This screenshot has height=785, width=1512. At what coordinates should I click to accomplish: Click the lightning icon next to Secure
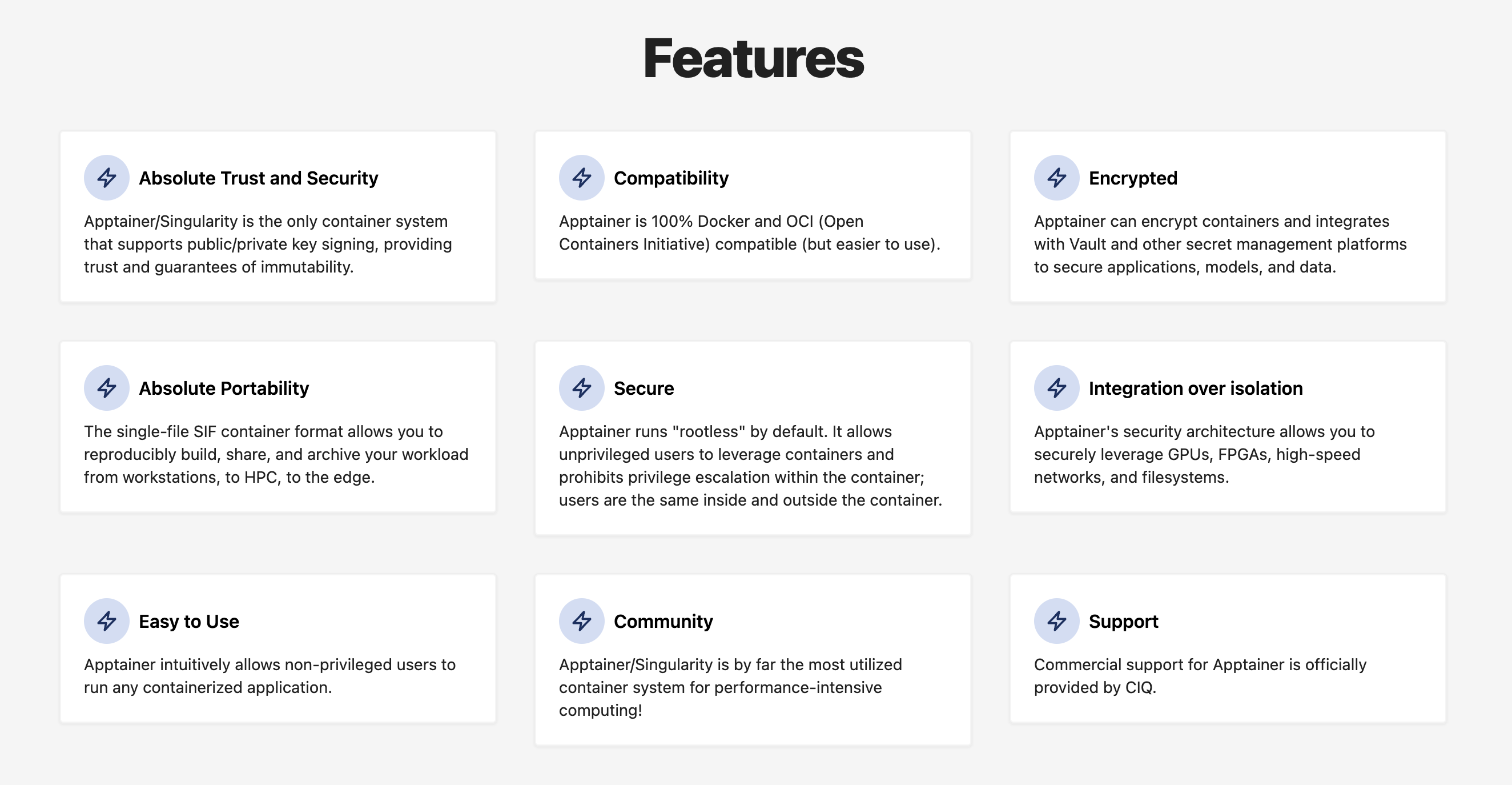pyautogui.click(x=581, y=387)
